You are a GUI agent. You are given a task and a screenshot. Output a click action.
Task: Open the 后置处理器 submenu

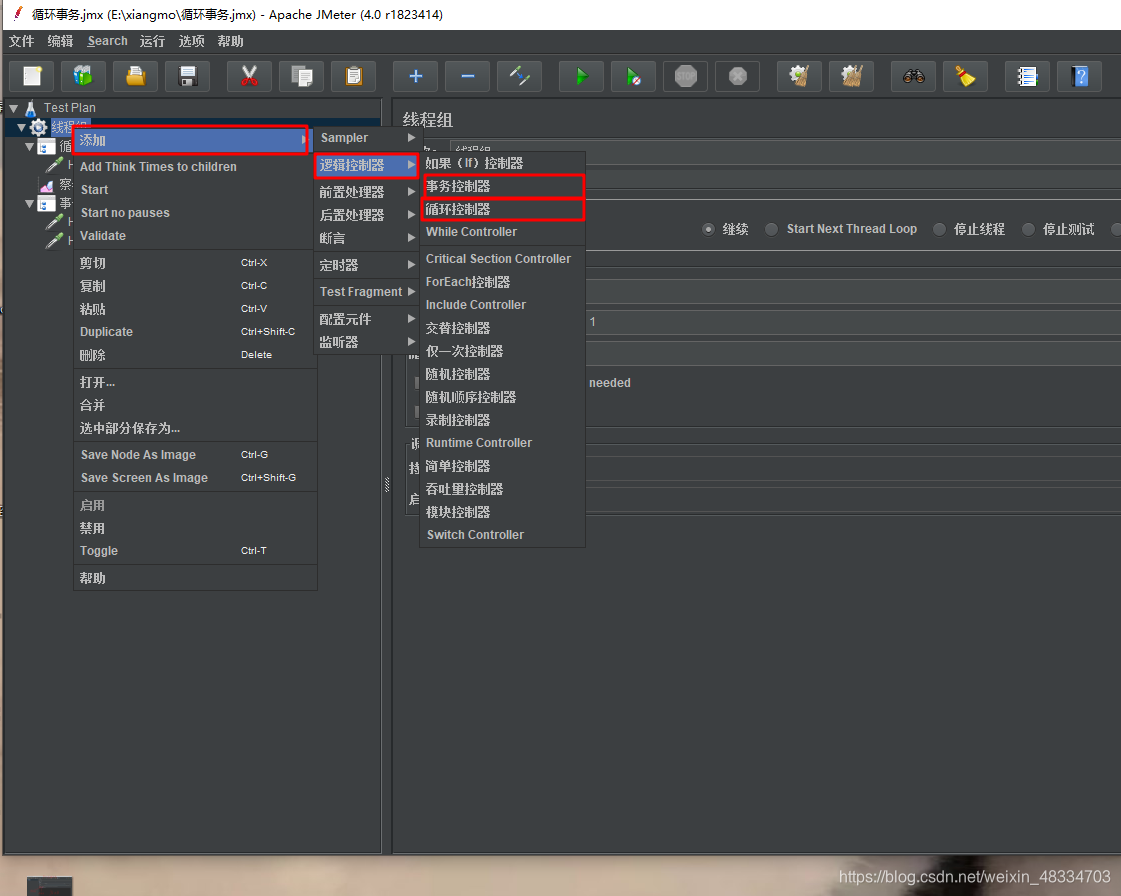point(367,215)
